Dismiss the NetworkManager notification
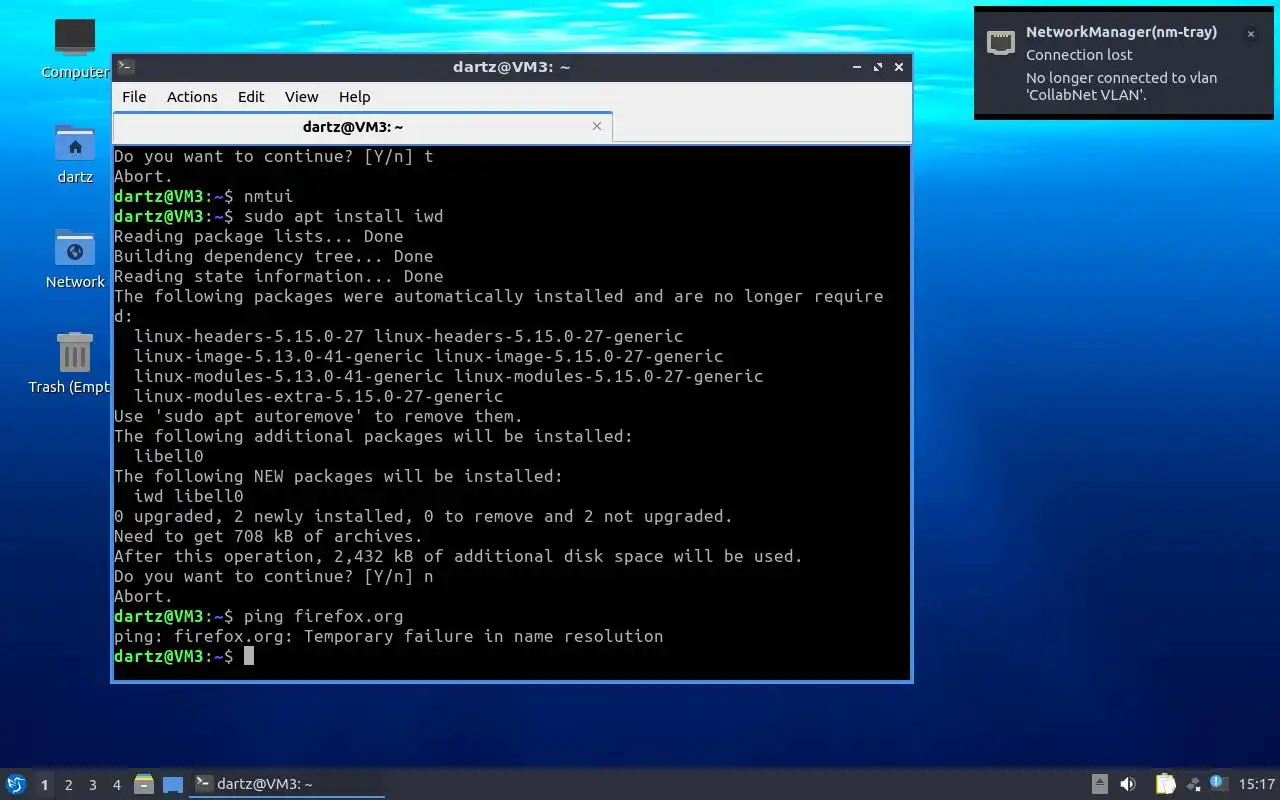1280x800 pixels. tap(1250, 34)
